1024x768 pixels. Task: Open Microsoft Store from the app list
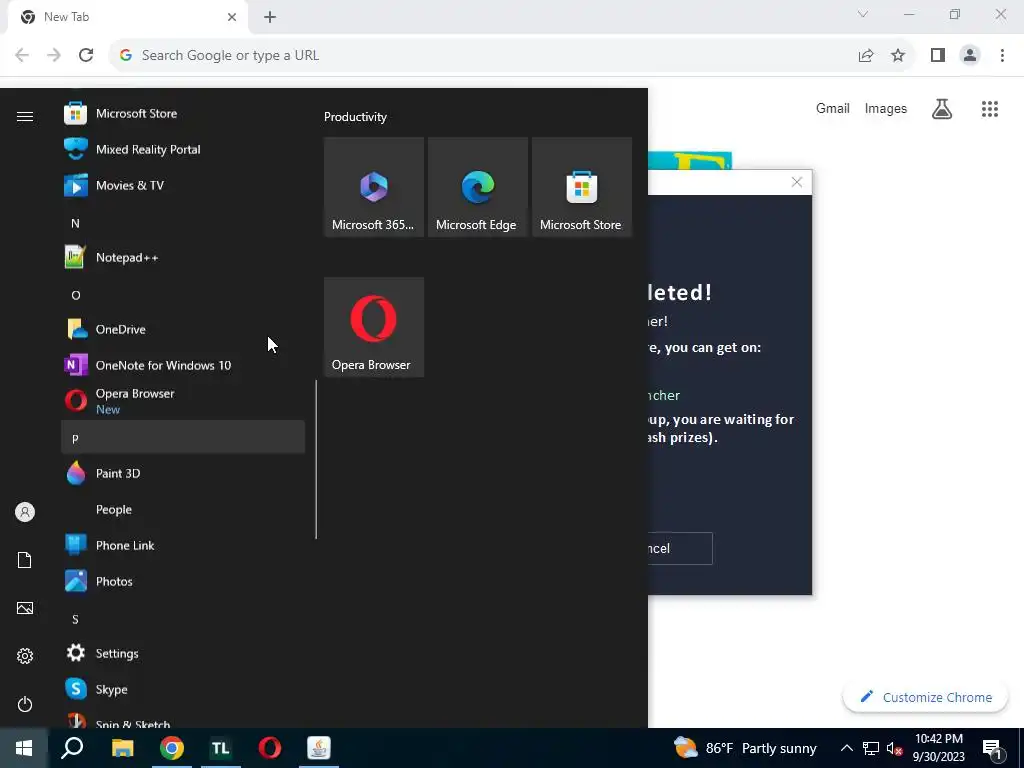[183, 114]
